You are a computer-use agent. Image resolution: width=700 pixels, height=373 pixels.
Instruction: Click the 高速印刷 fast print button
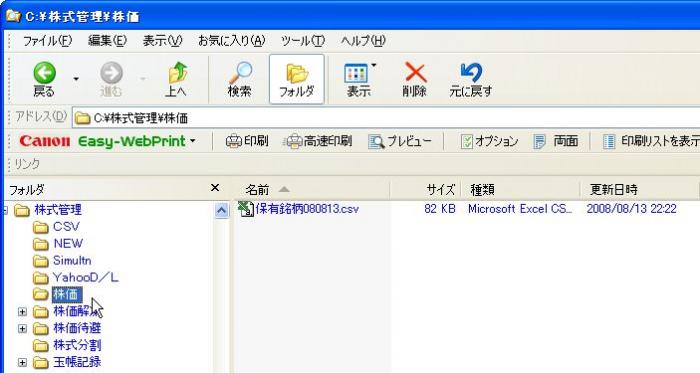pyautogui.click(x=318, y=141)
